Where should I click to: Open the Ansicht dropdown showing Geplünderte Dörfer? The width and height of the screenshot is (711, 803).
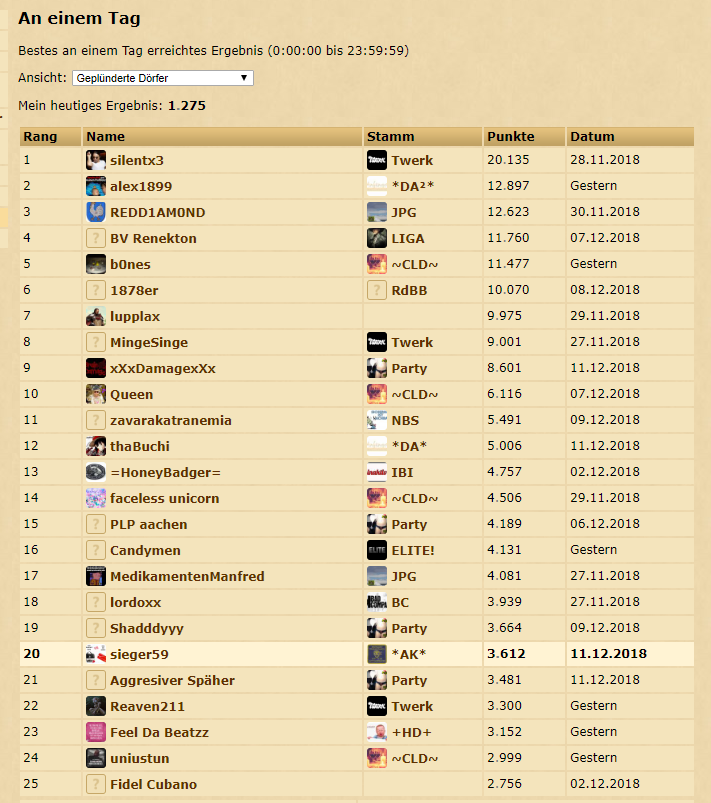pyautogui.click(x=162, y=78)
